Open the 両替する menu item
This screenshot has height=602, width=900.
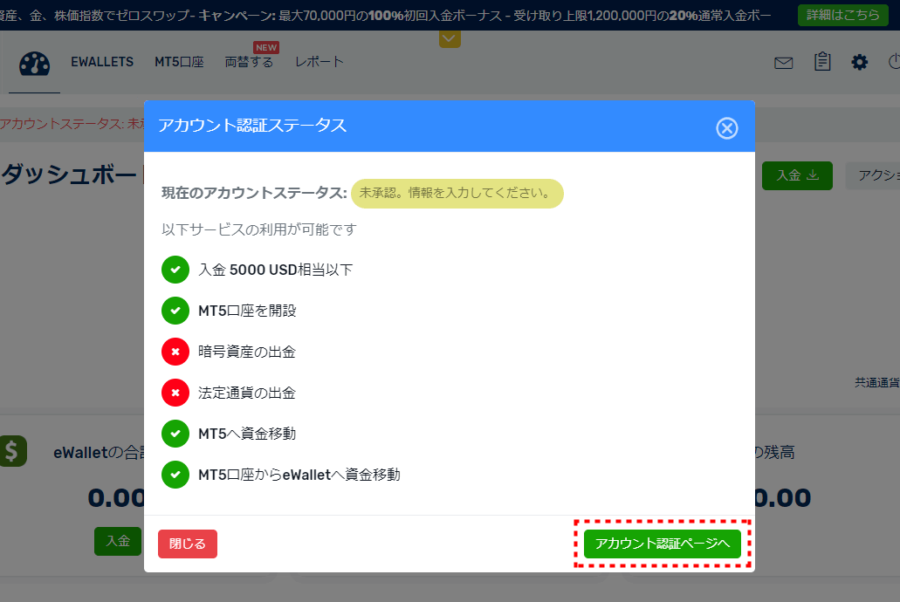point(249,62)
